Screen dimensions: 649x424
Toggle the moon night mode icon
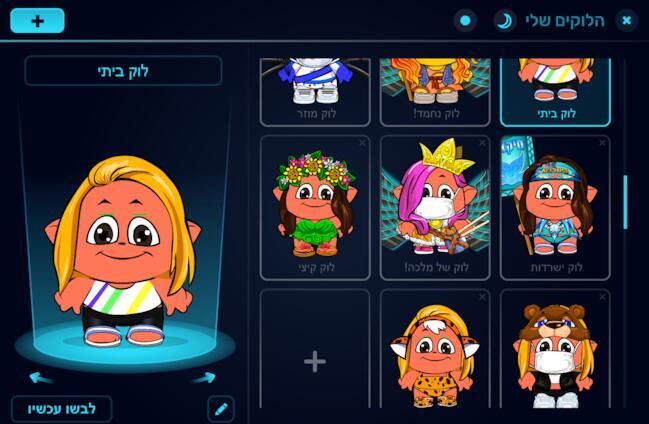(505, 20)
